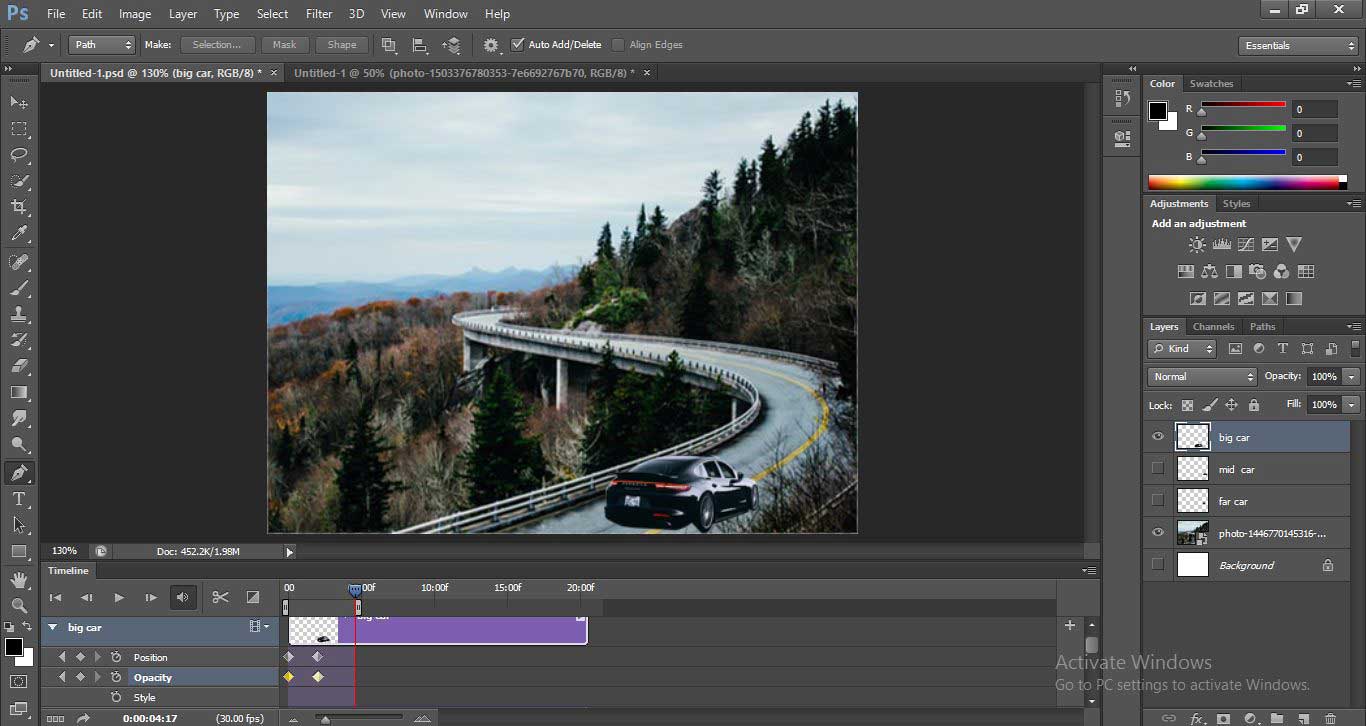Click the Selection... button

click(x=217, y=45)
